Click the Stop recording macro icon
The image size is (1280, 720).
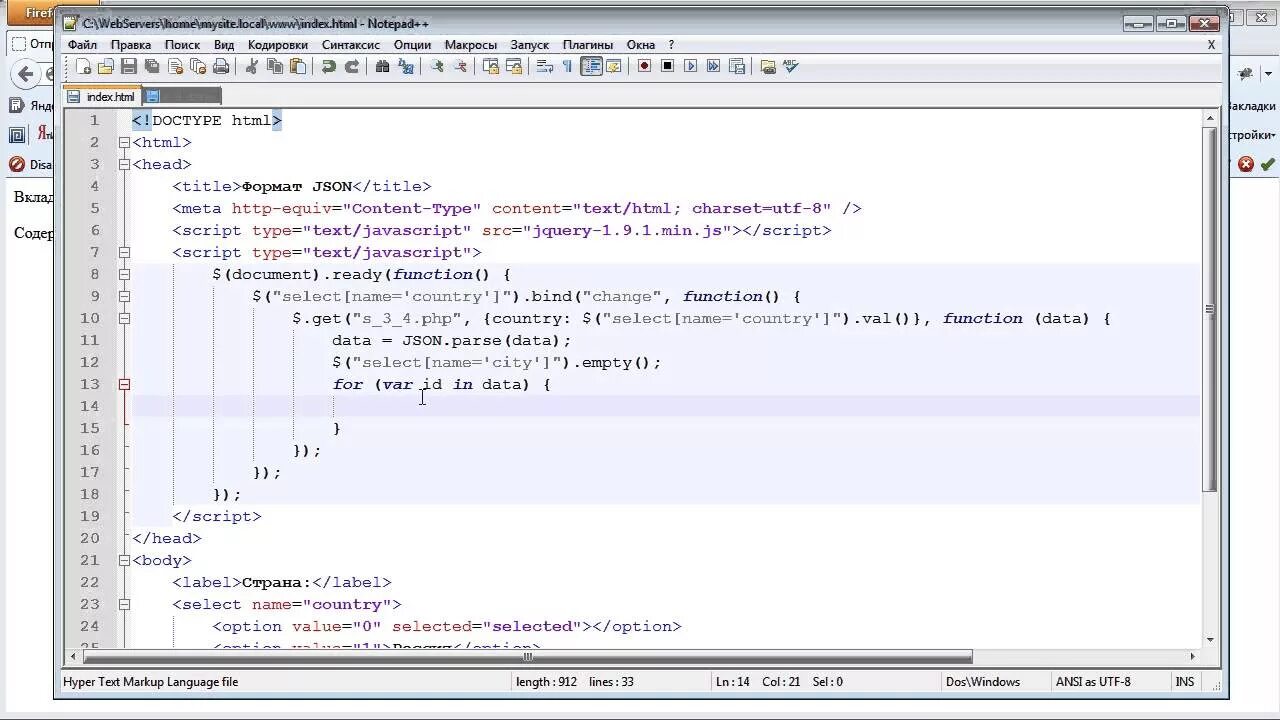coord(667,67)
